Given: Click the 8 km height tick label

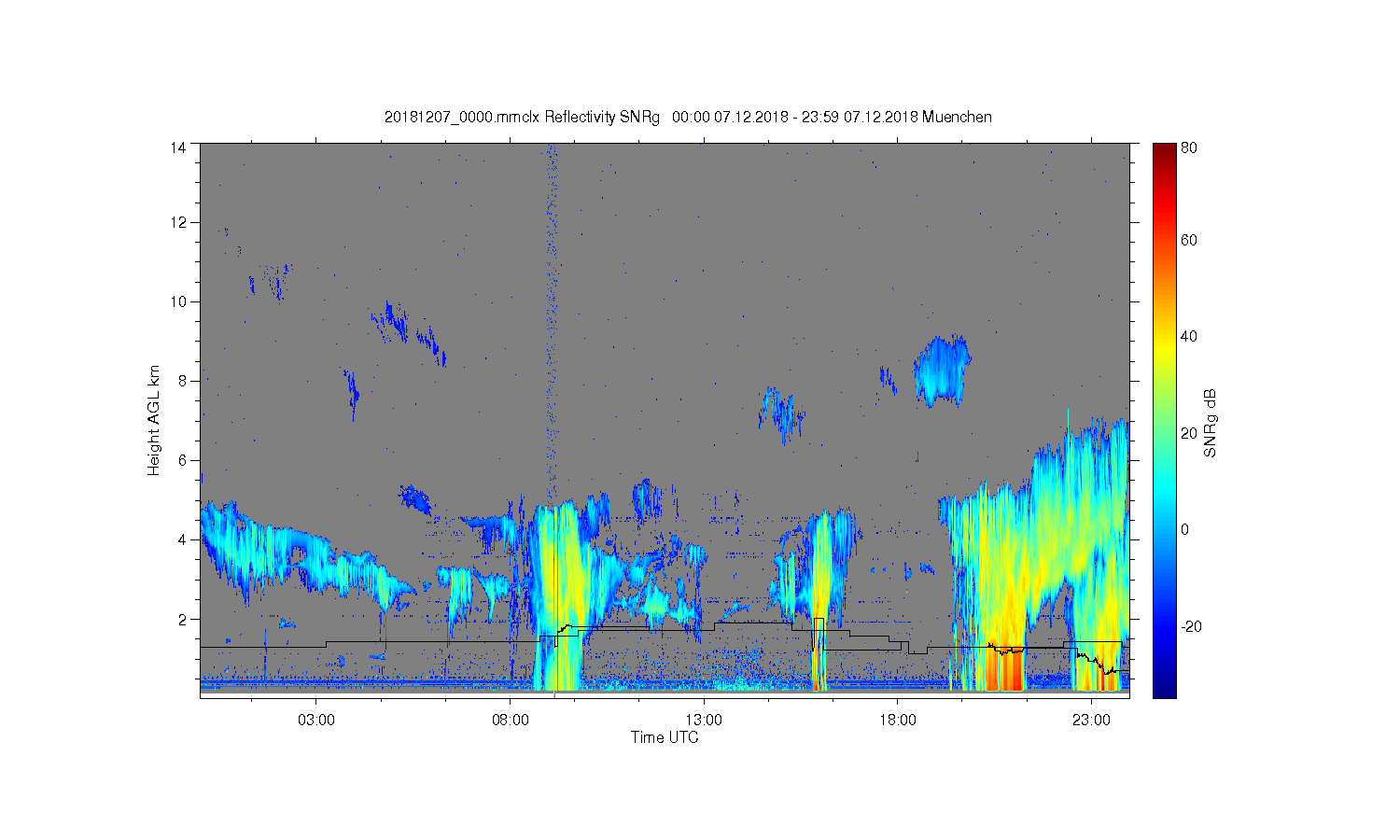Looking at the screenshot, I should (182, 381).
